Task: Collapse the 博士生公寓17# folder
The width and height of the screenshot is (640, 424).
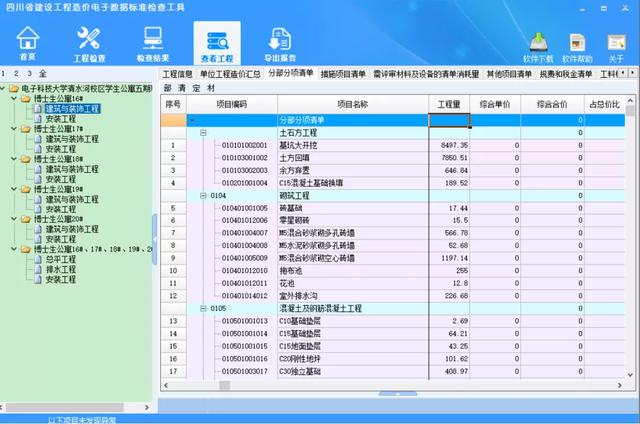Action: (14, 129)
